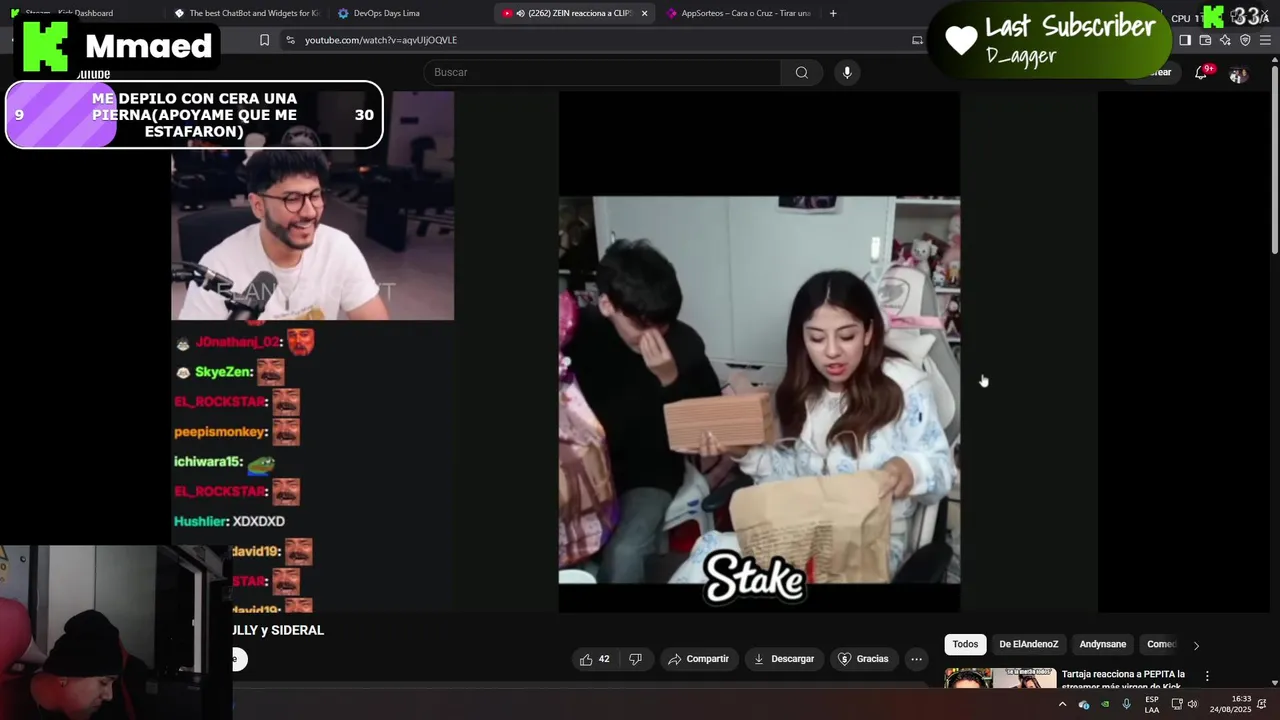Switch to the DevOps Days Lima tab
1280x720 pixels.
pos(408,13)
